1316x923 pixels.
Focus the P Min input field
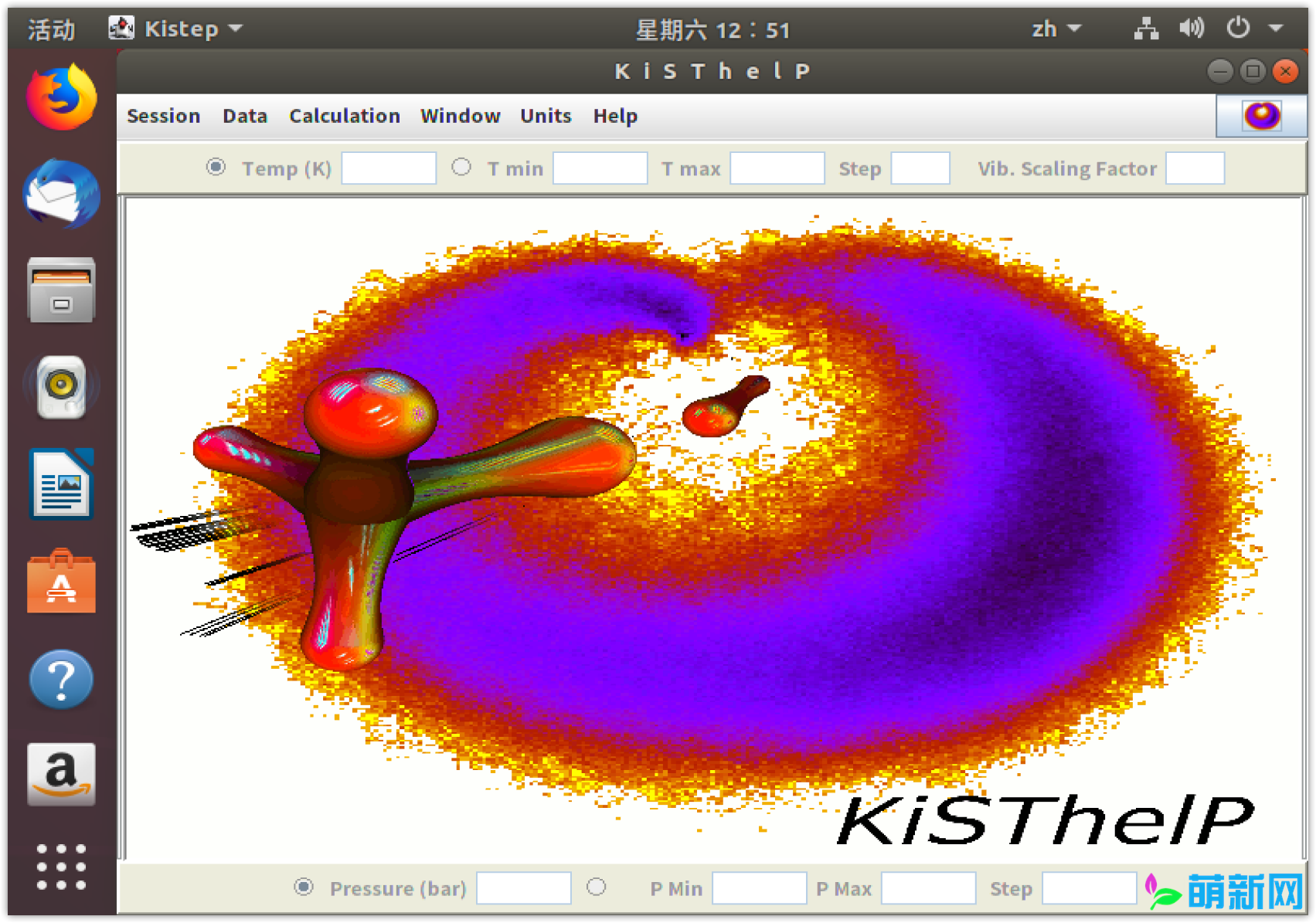tap(760, 888)
